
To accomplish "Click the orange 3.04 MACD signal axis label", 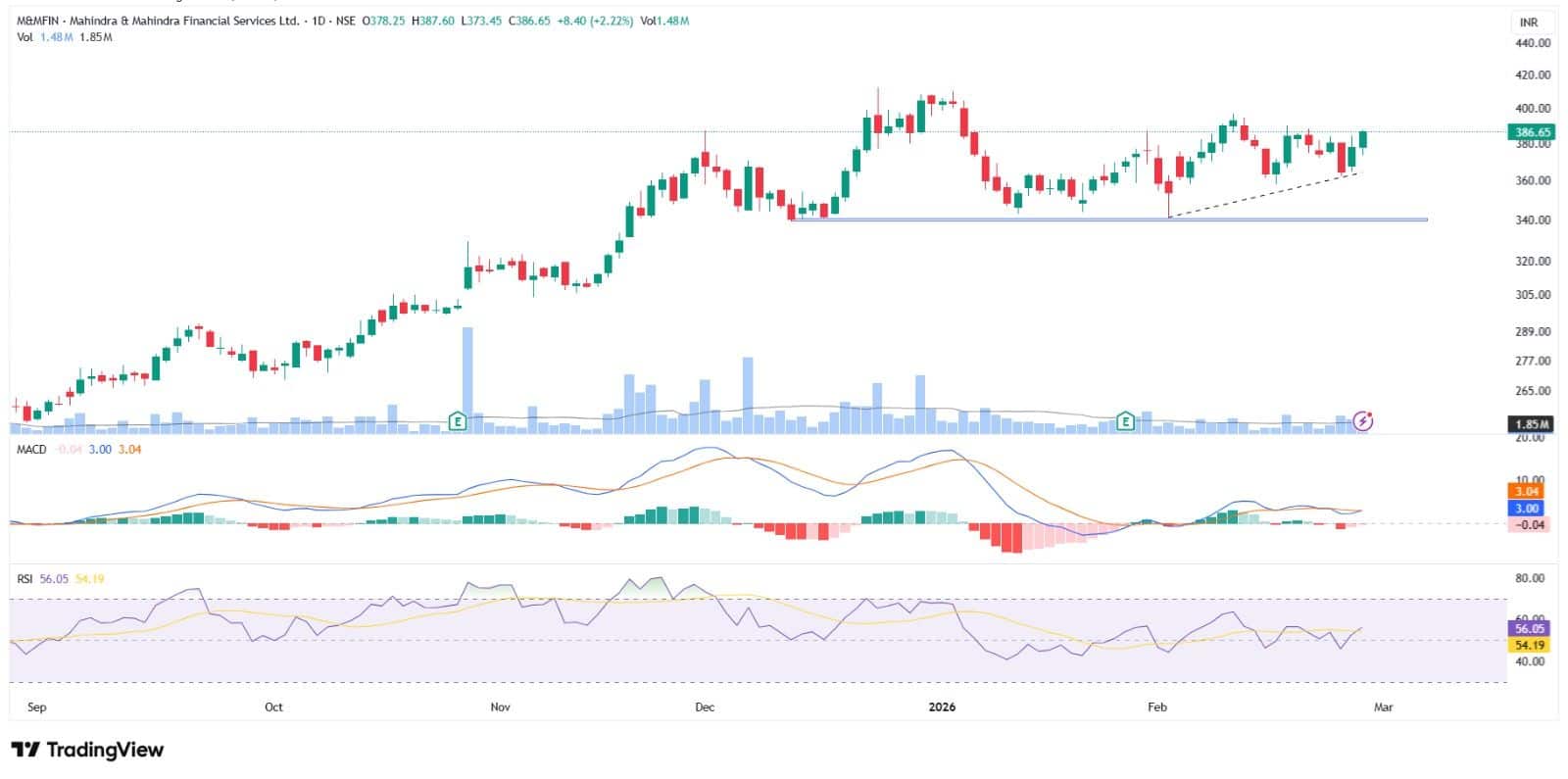I will [x=1527, y=492].
